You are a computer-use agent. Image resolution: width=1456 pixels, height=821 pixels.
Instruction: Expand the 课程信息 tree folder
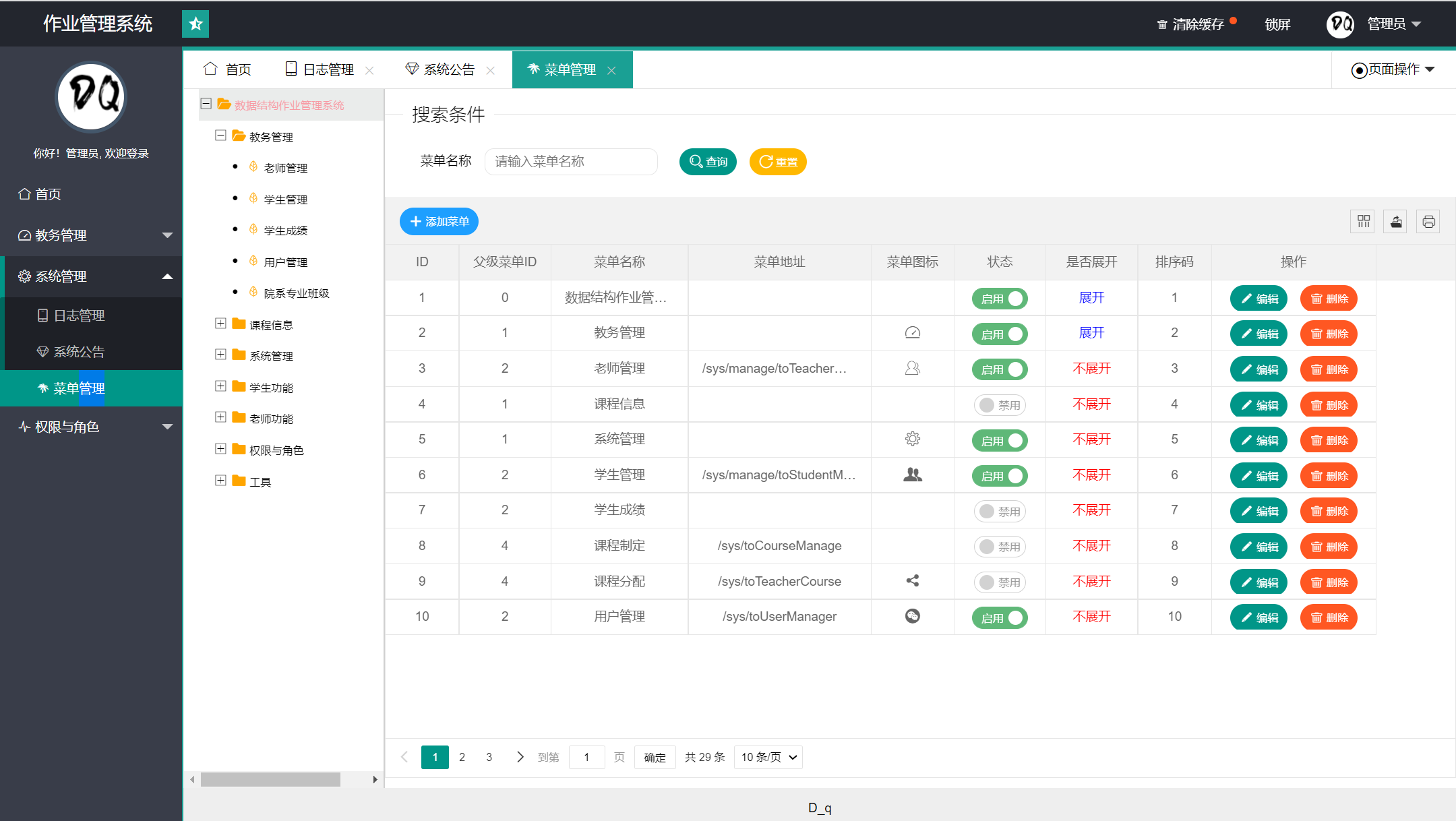tap(220, 324)
